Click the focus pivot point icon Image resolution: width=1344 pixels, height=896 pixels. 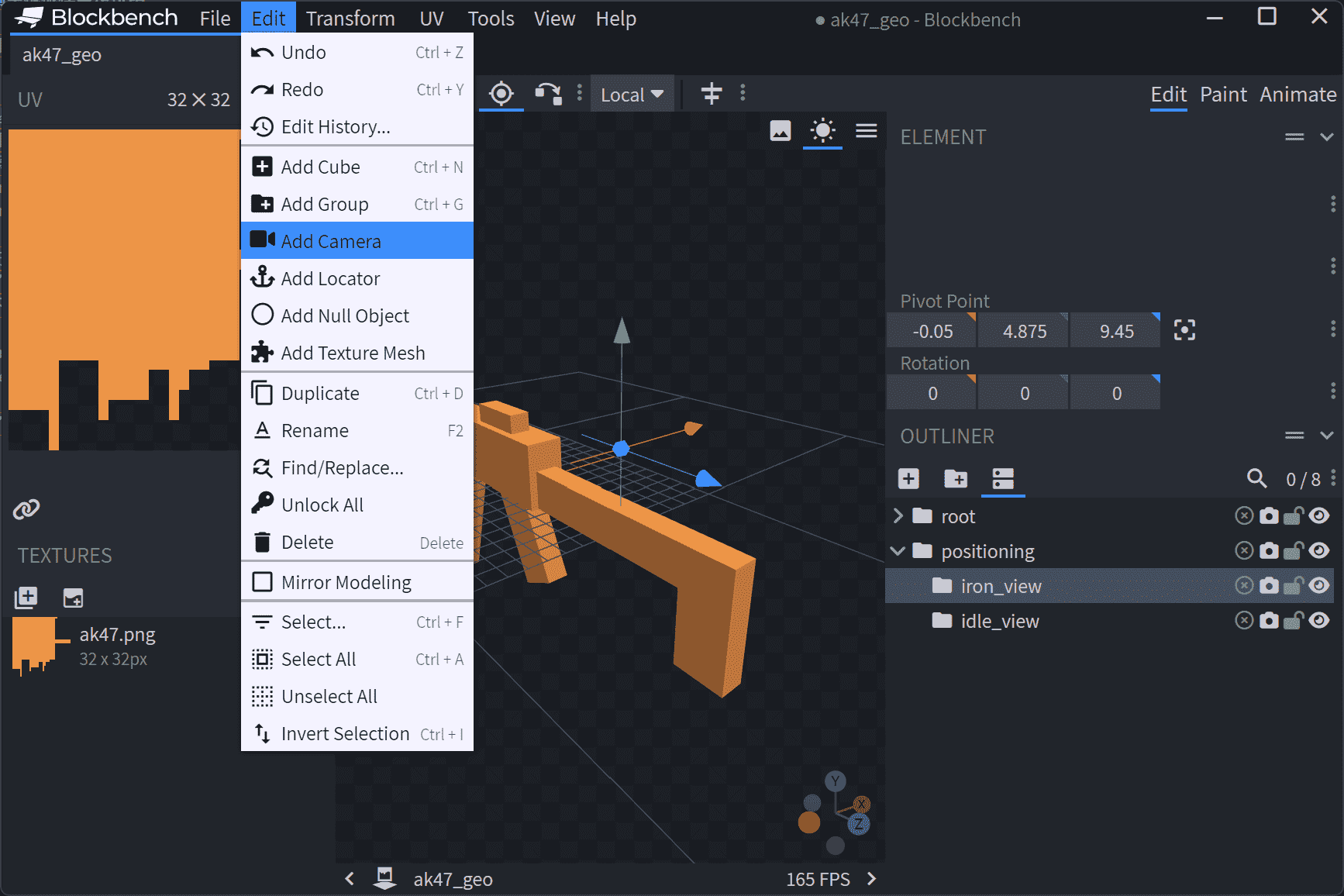(1184, 330)
